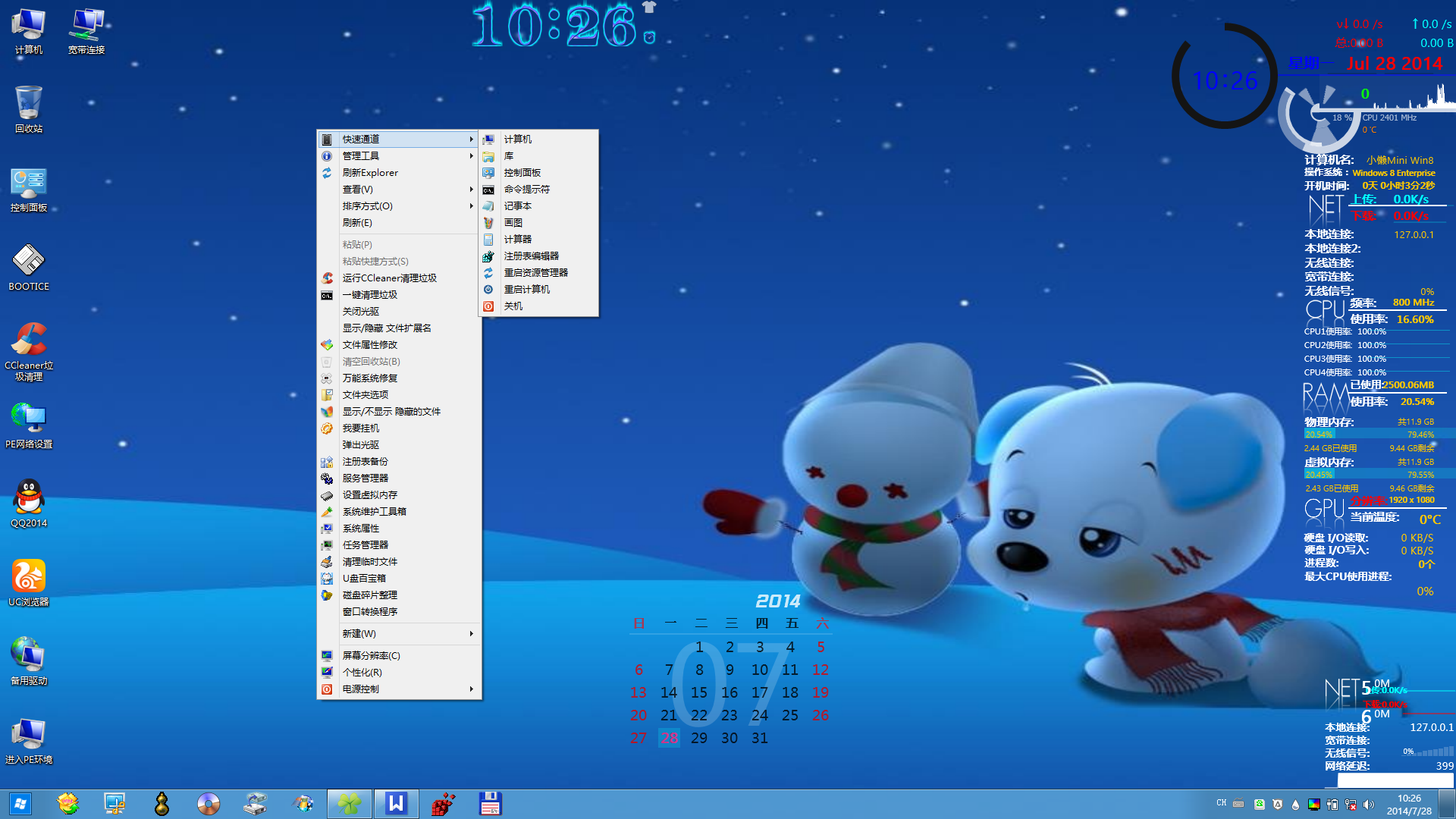Select the BOOTICE desktop icon
The width and height of the screenshot is (1456, 819).
click(29, 268)
